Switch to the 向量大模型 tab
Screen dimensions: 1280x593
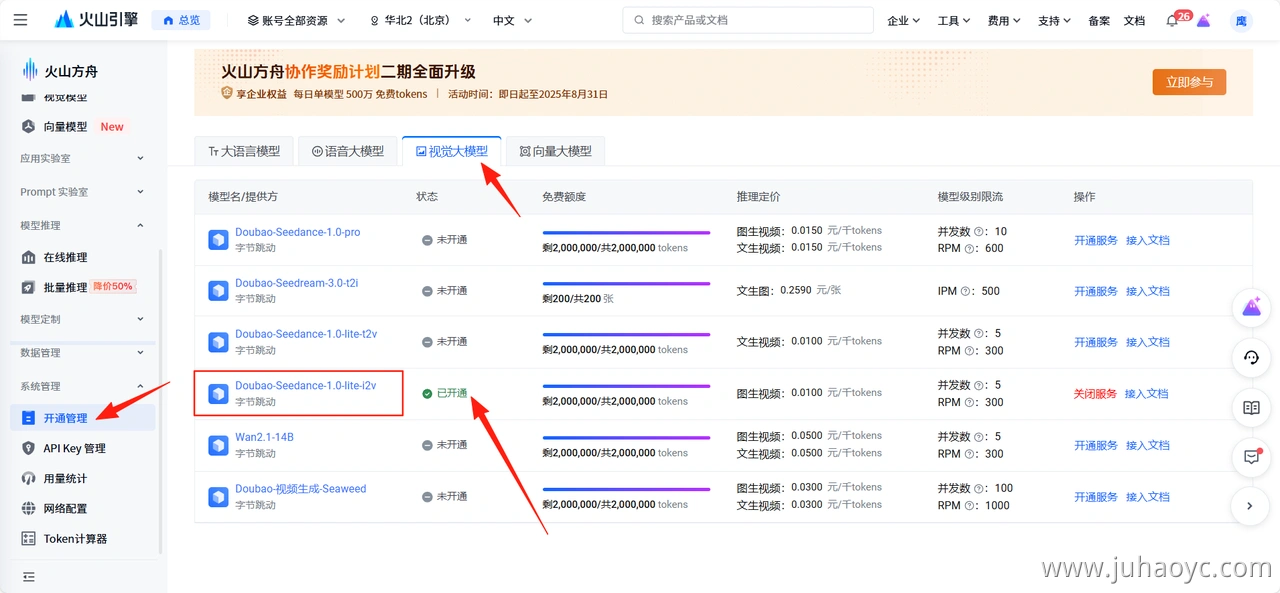tap(556, 151)
